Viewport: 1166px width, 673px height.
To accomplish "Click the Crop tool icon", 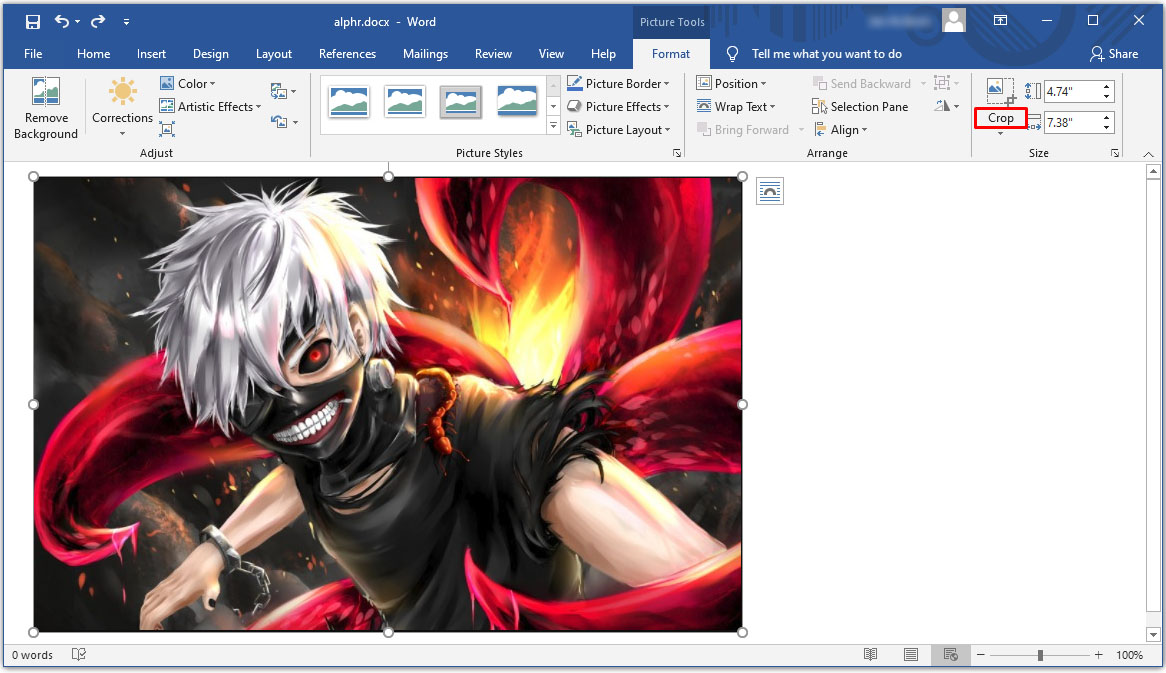I will pos(1000,91).
